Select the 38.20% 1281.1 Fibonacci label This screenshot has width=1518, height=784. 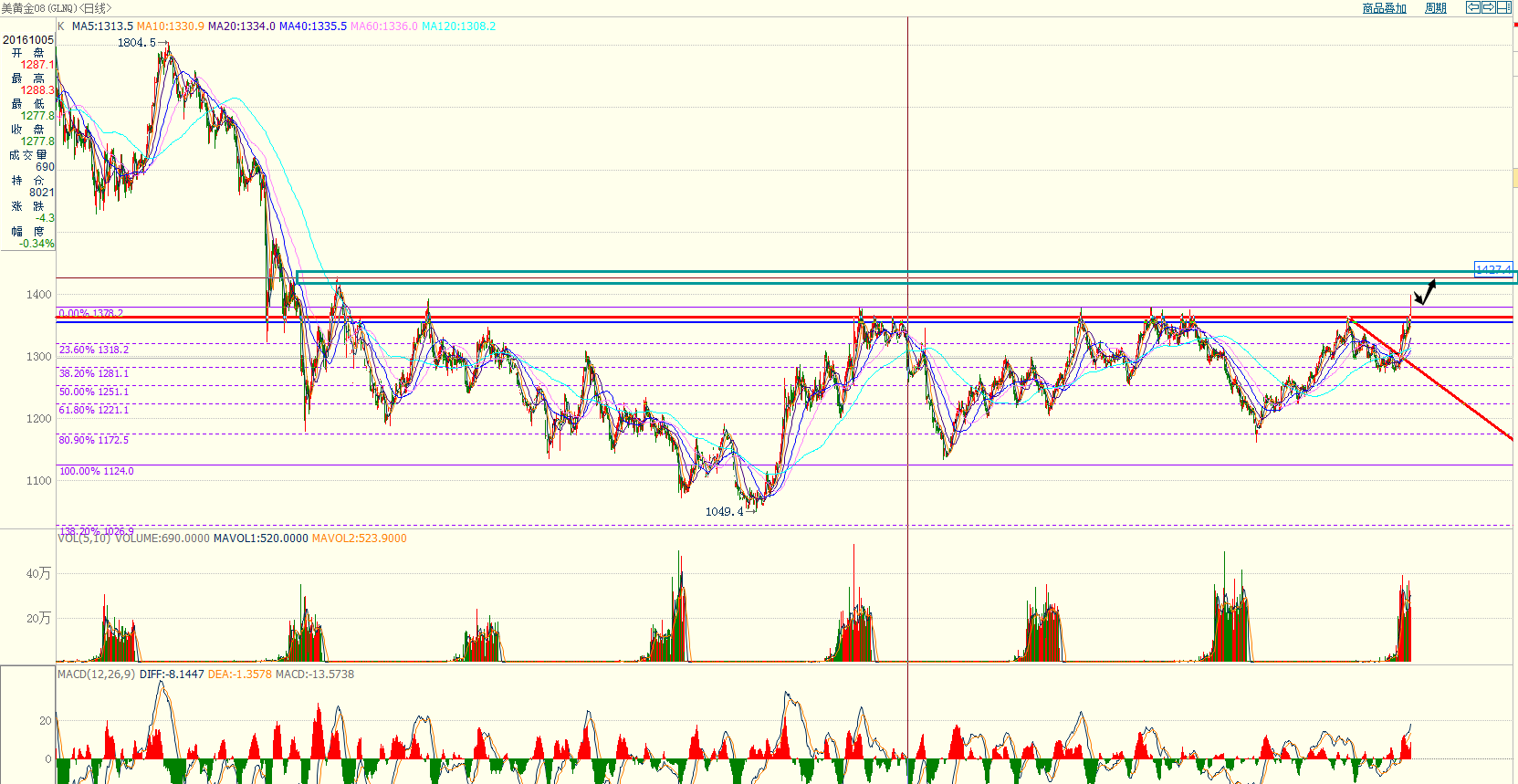point(94,373)
